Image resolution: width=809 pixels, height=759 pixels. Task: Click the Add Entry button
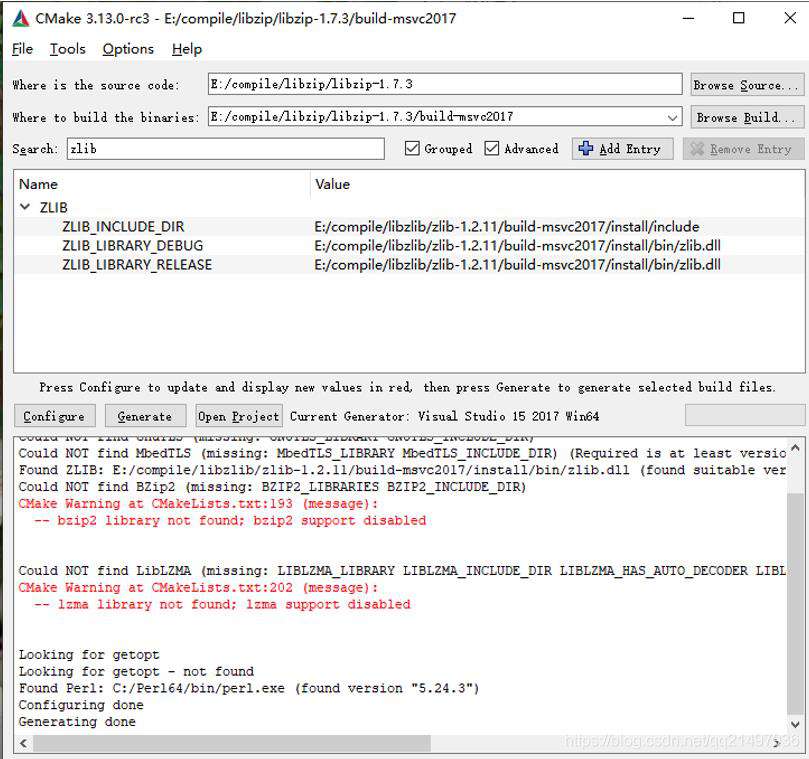tap(622, 149)
